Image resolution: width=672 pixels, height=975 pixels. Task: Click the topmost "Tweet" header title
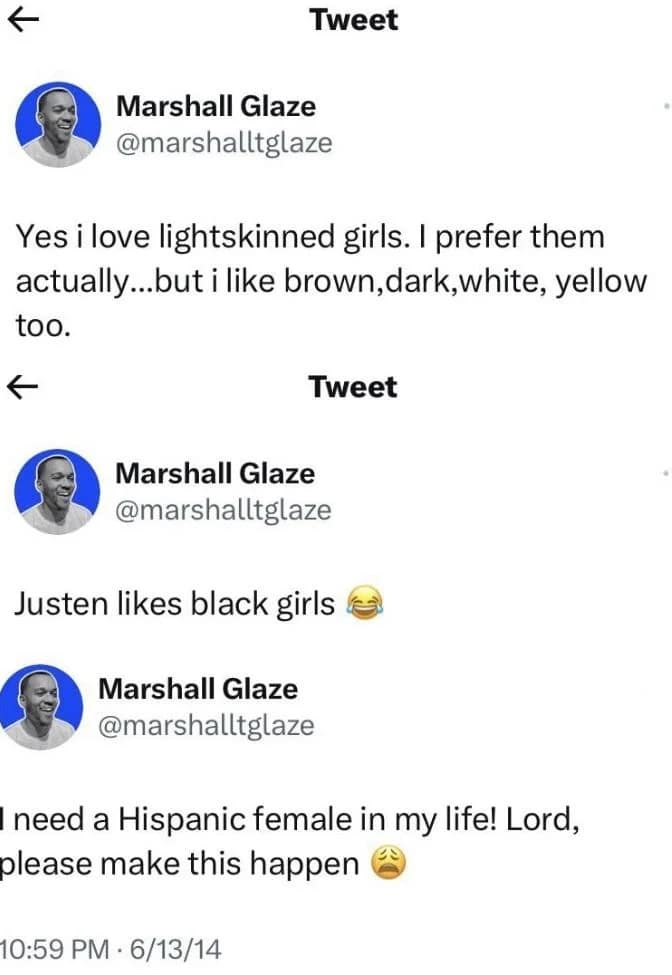coord(353,20)
